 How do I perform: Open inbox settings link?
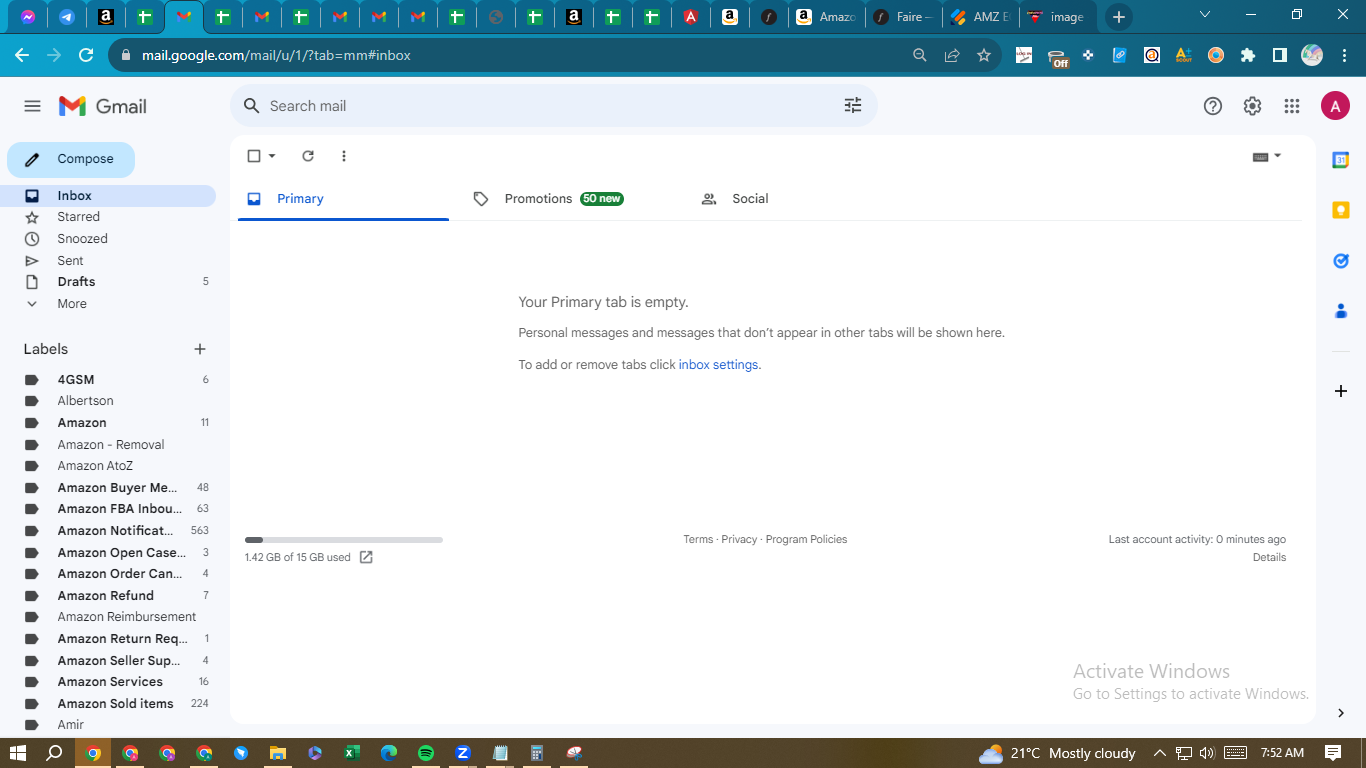[718, 365]
